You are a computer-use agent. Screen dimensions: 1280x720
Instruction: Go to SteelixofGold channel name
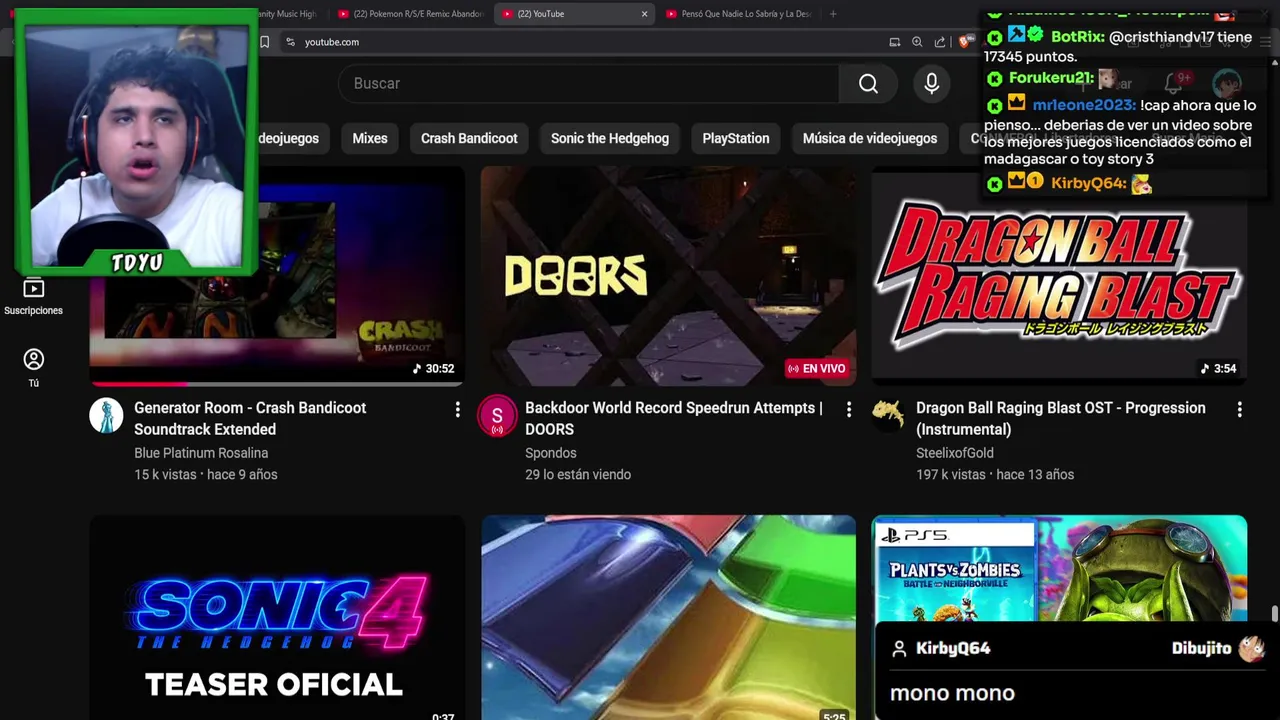(x=955, y=453)
